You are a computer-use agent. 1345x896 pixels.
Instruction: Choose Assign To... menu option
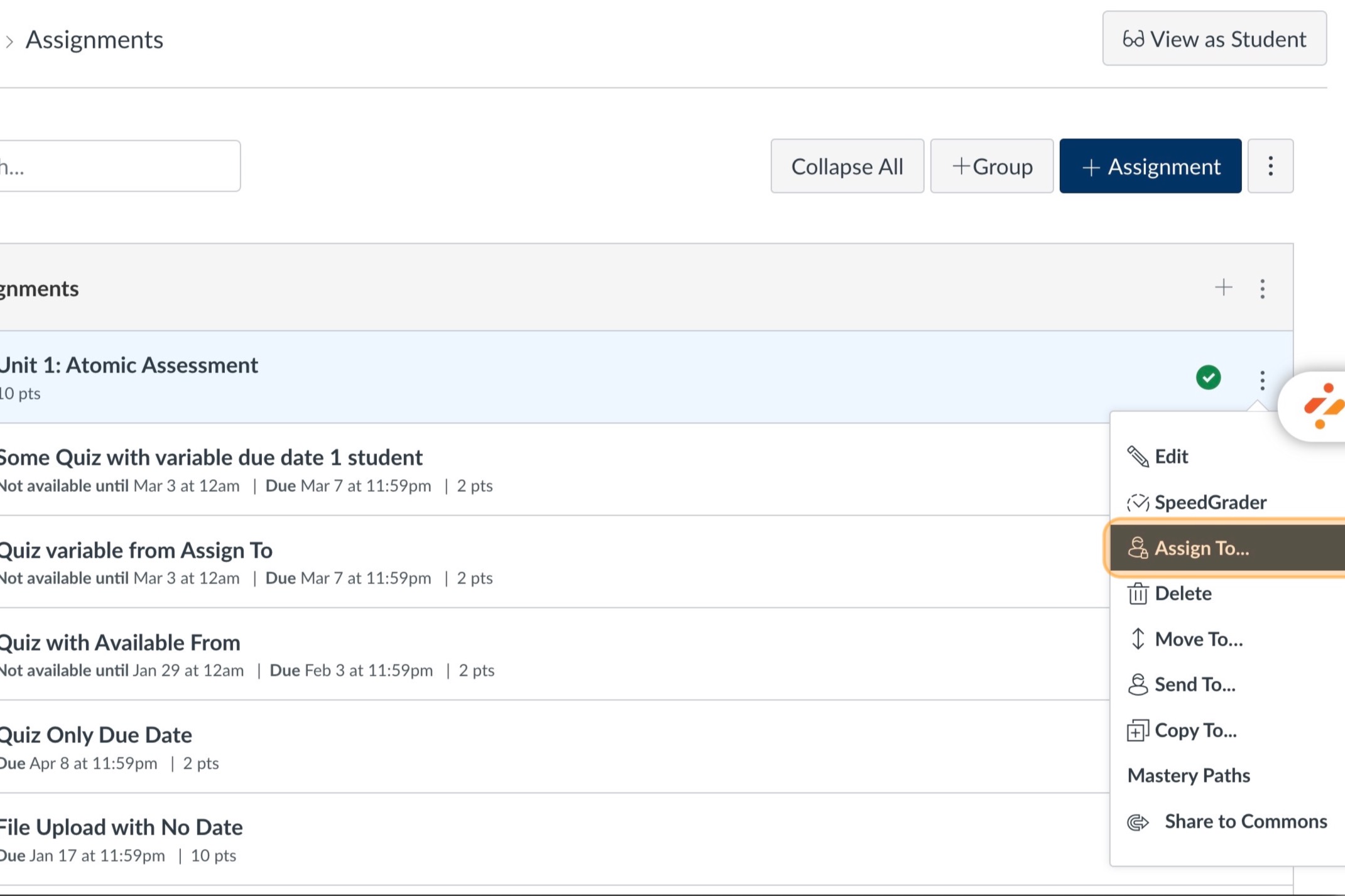click(x=1201, y=548)
